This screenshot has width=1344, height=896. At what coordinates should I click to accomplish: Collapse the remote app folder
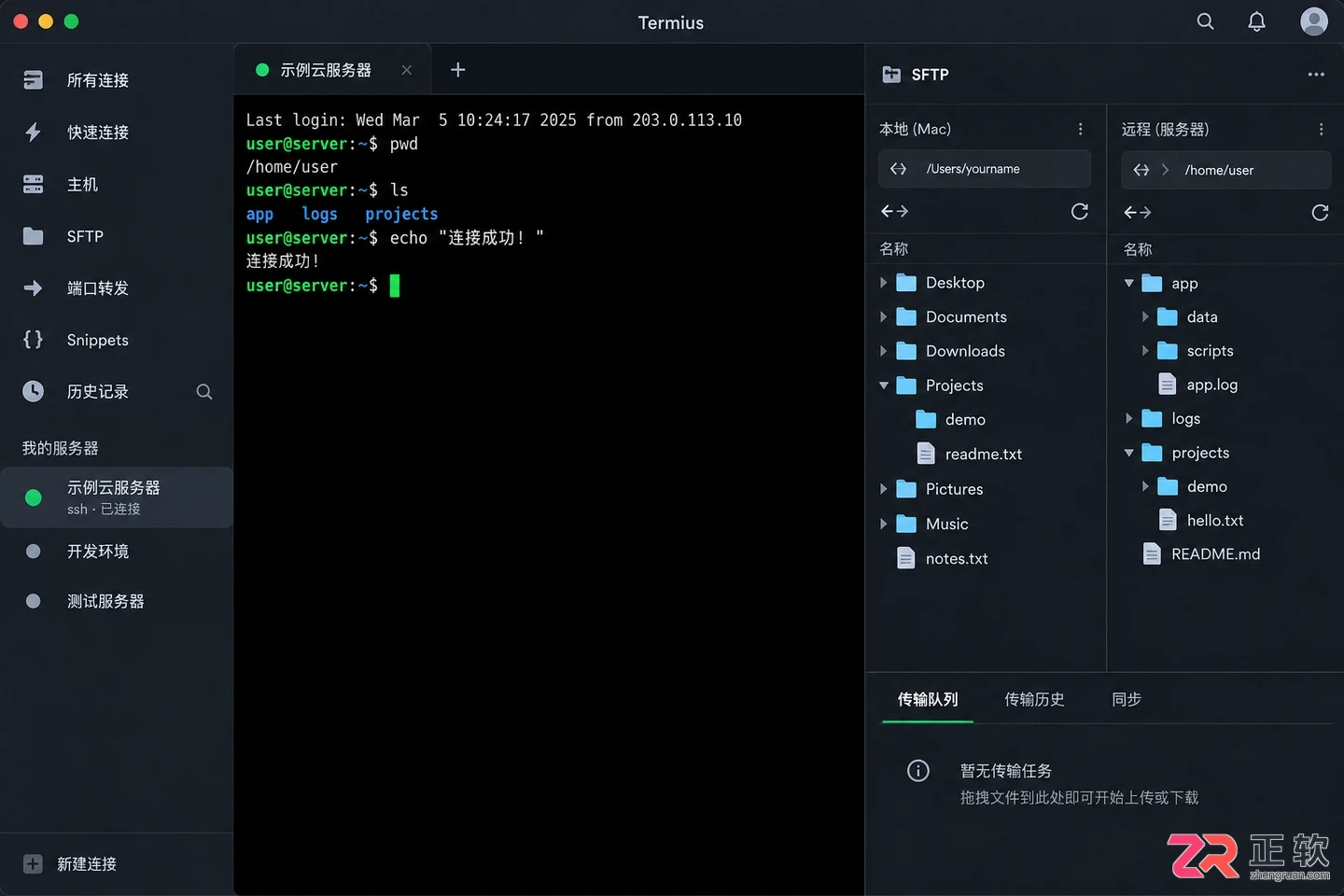click(x=1129, y=283)
